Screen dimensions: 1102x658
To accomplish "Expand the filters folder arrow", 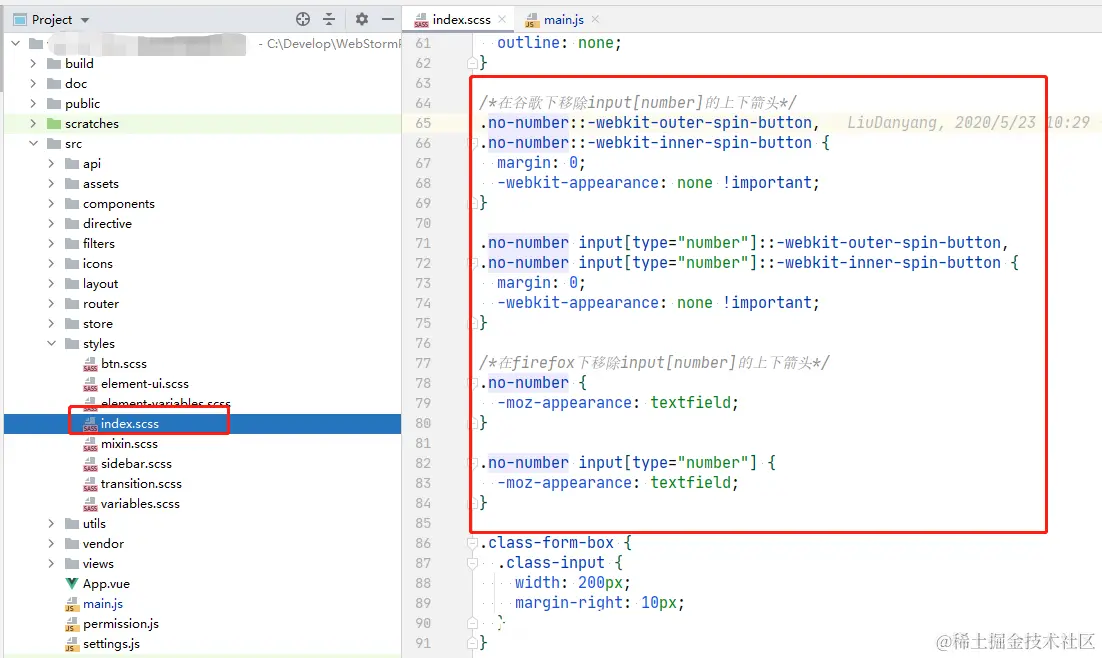I will (51, 244).
